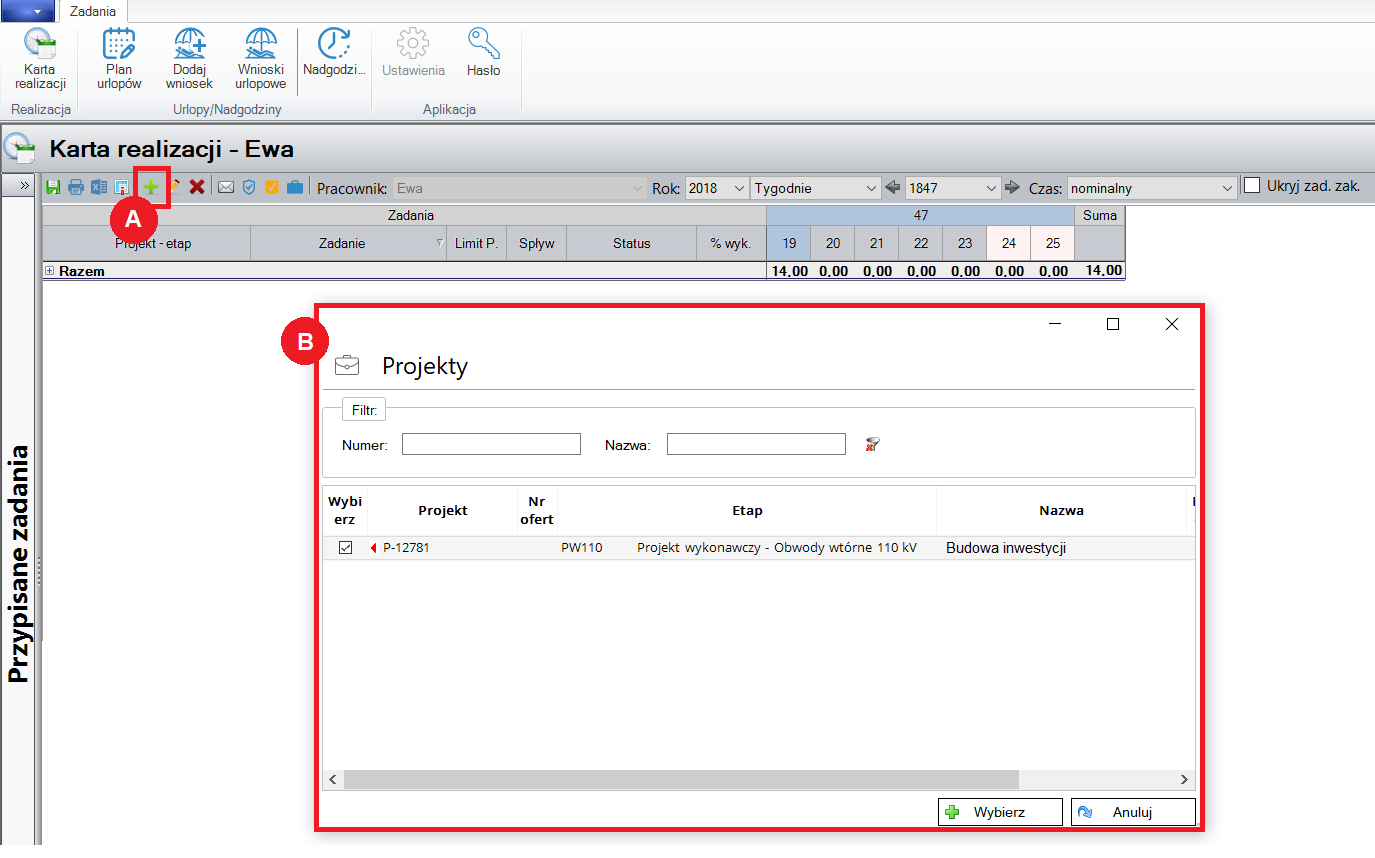Open the Tygodnie period dropdown
This screenshot has height=858, width=1375.
[815, 188]
